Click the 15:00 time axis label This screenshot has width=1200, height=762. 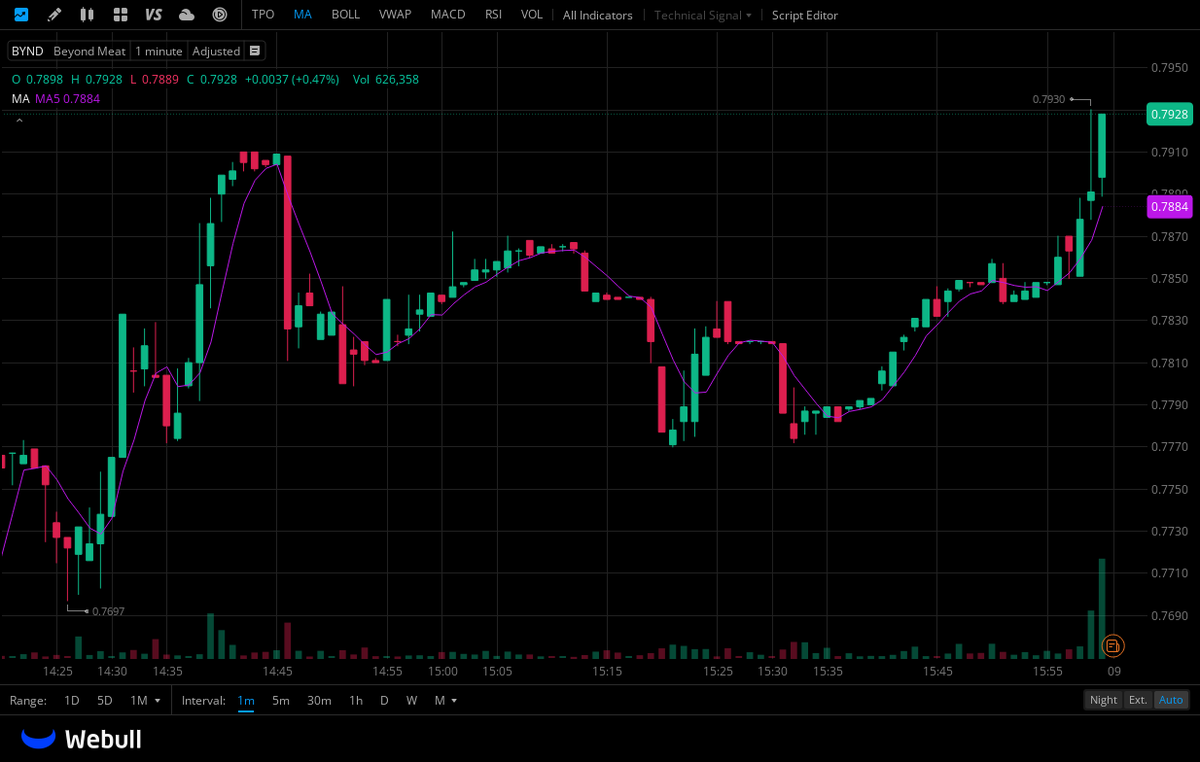[442, 671]
